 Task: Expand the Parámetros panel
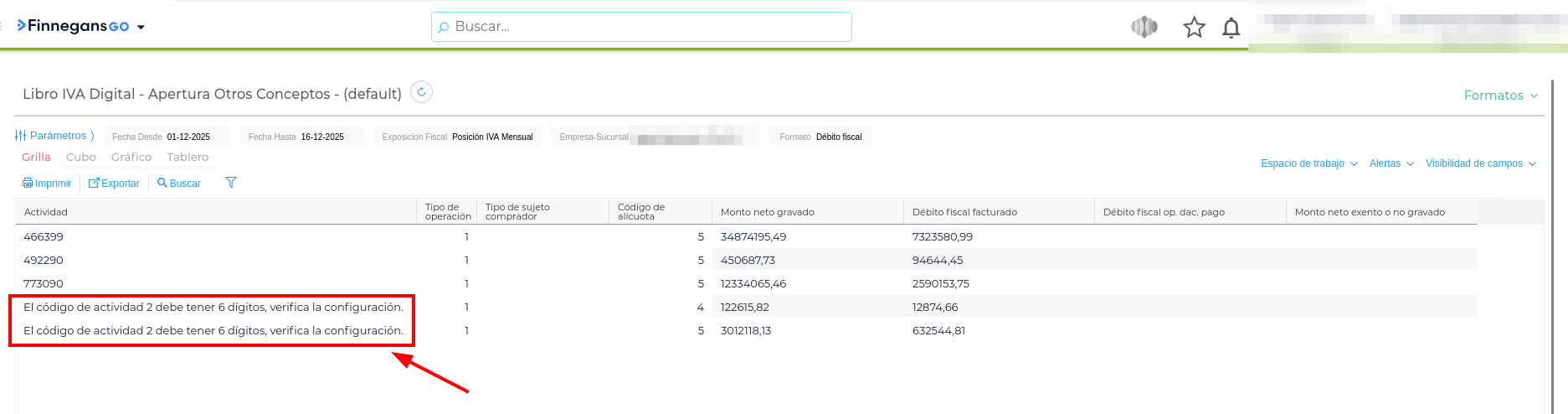(55, 136)
